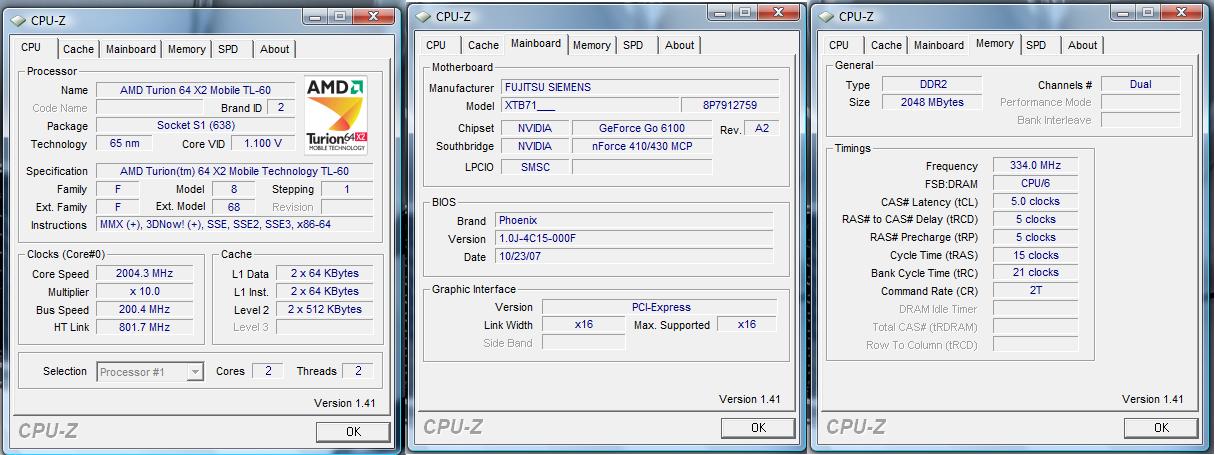Viewport: 1215px width, 455px height.
Task: Click Cycle Time (tRAS) value 15 clocks
Action: coord(1035,255)
